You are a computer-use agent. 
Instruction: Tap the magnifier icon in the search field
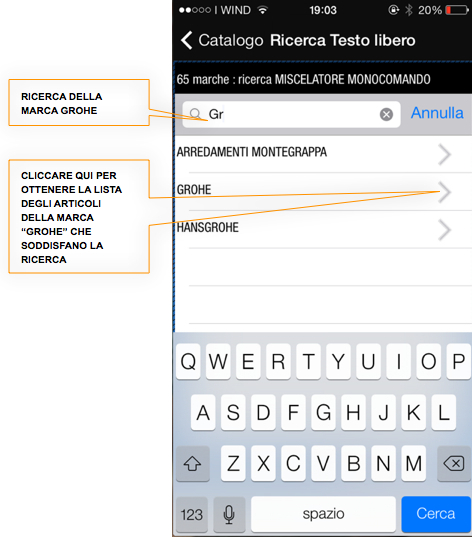click(x=195, y=113)
